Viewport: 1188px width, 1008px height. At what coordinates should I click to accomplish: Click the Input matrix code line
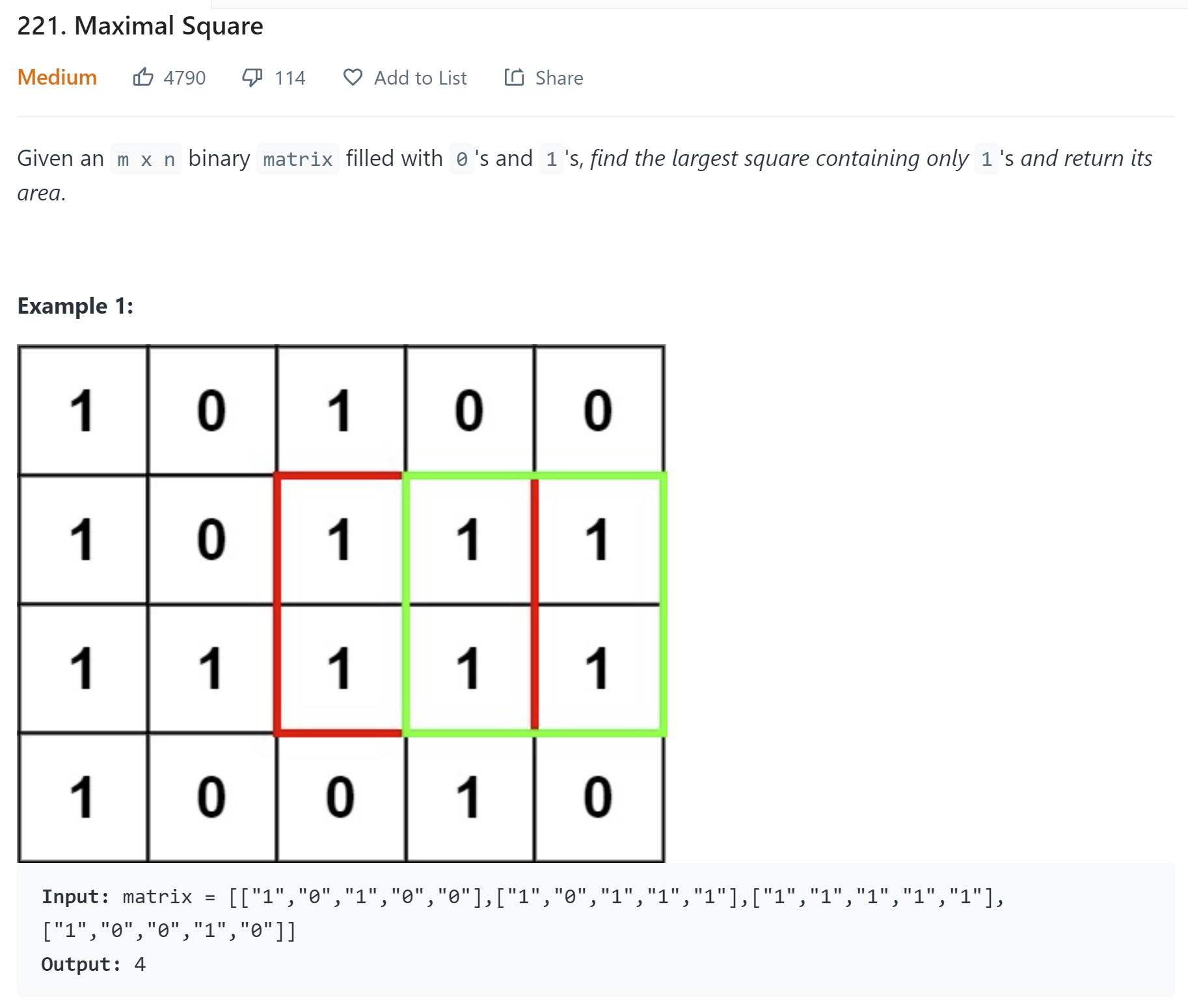pyautogui.click(x=523, y=914)
